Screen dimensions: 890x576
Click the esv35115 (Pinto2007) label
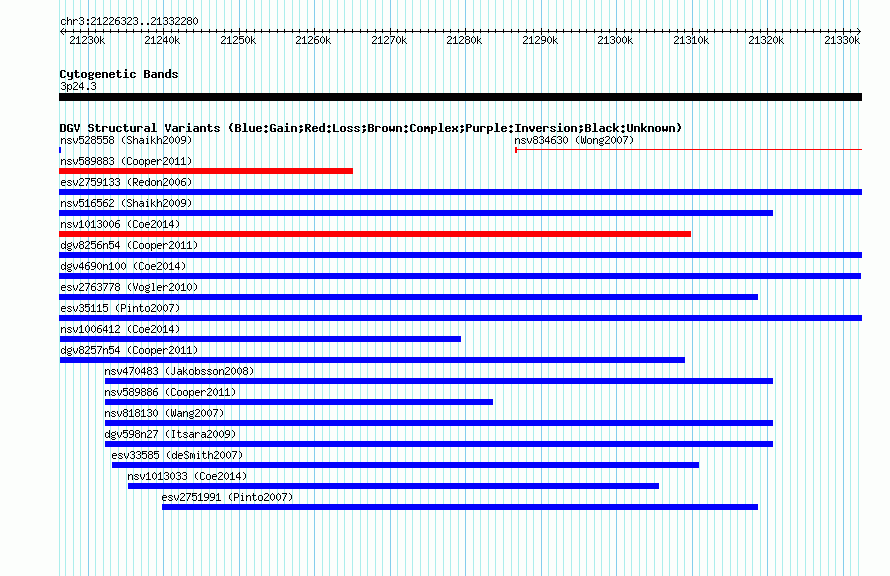pos(120,308)
